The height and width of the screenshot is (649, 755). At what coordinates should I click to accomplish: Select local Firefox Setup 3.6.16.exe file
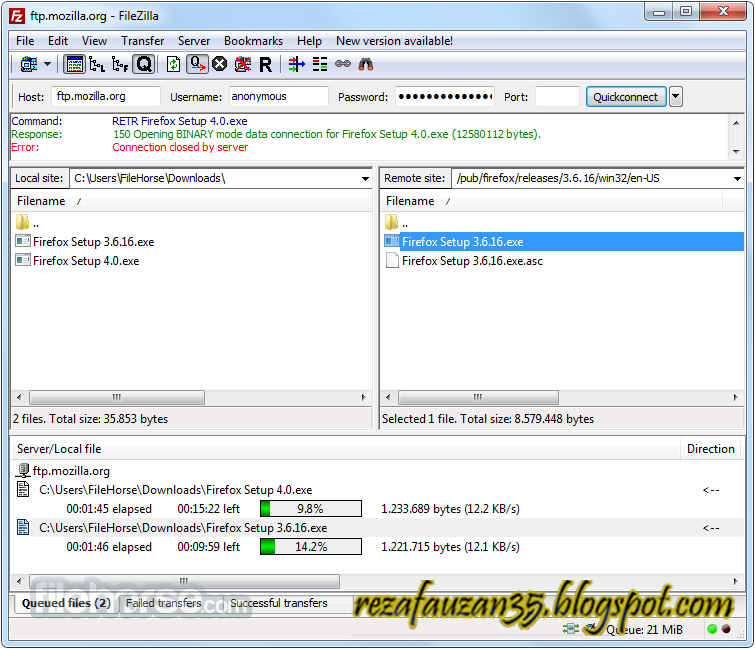click(93, 242)
